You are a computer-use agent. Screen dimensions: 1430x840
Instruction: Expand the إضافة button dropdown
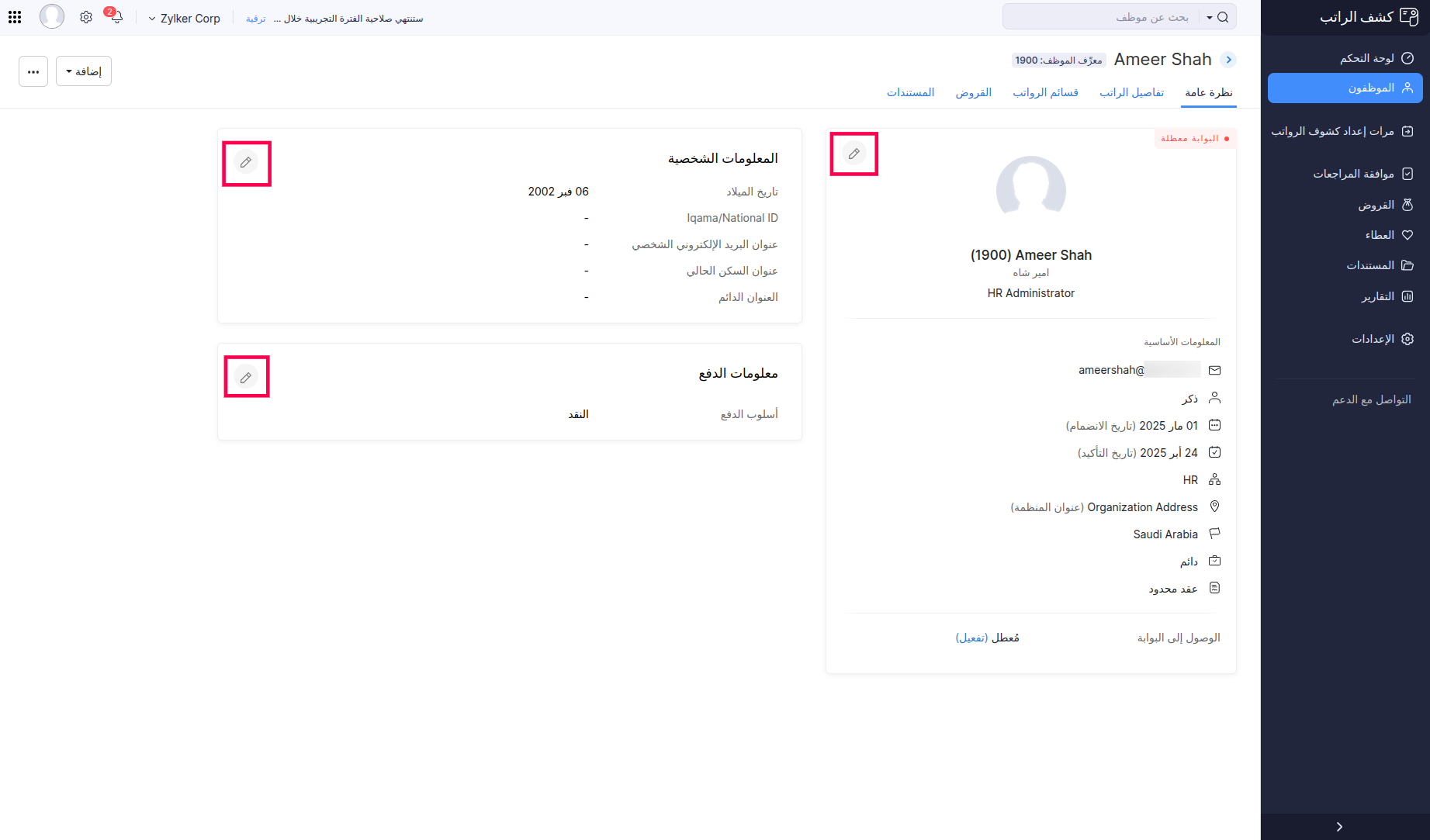[x=83, y=71]
